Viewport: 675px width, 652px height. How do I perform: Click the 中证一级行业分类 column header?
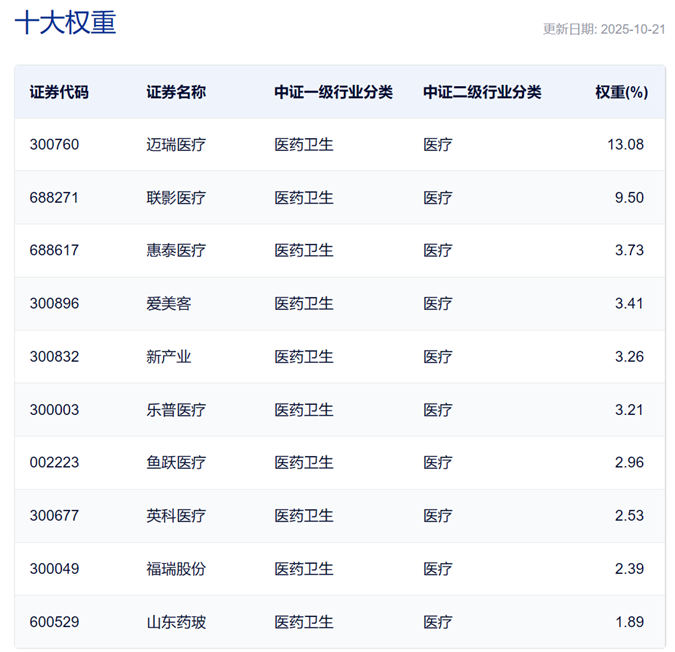coord(334,92)
